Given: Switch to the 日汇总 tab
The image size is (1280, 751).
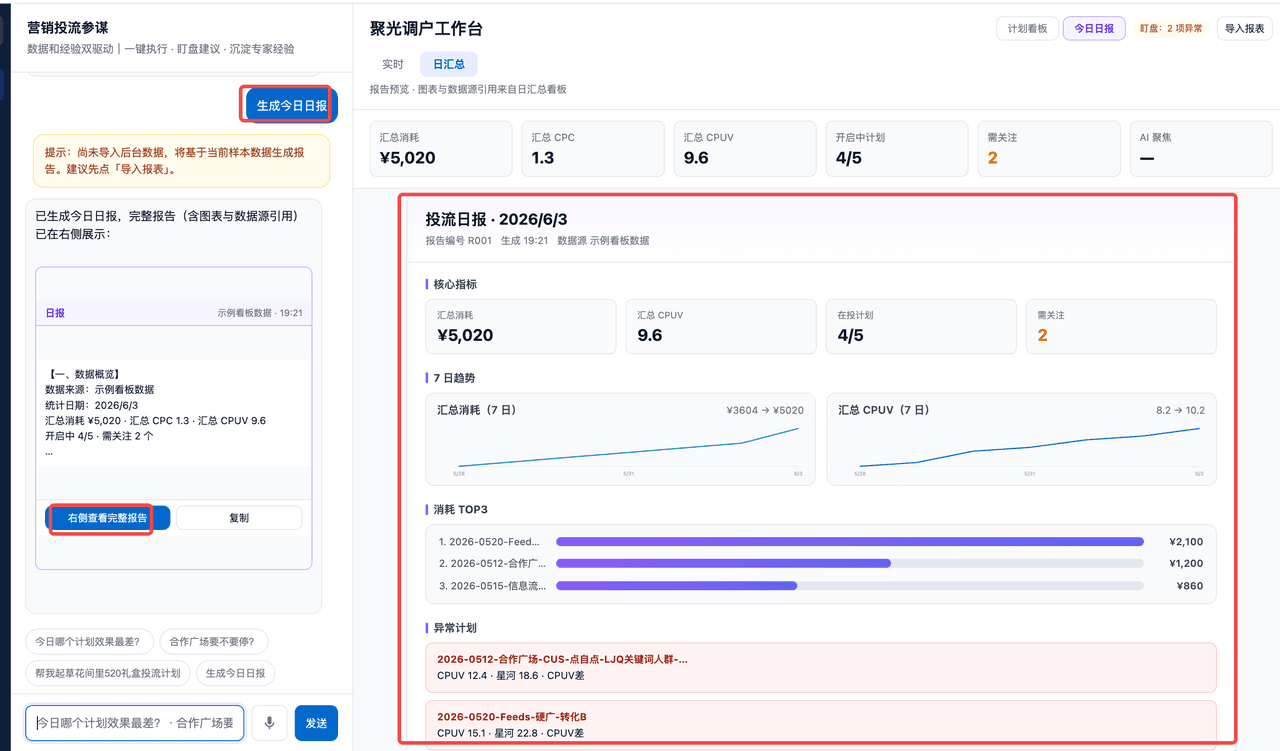Looking at the screenshot, I should click(449, 64).
